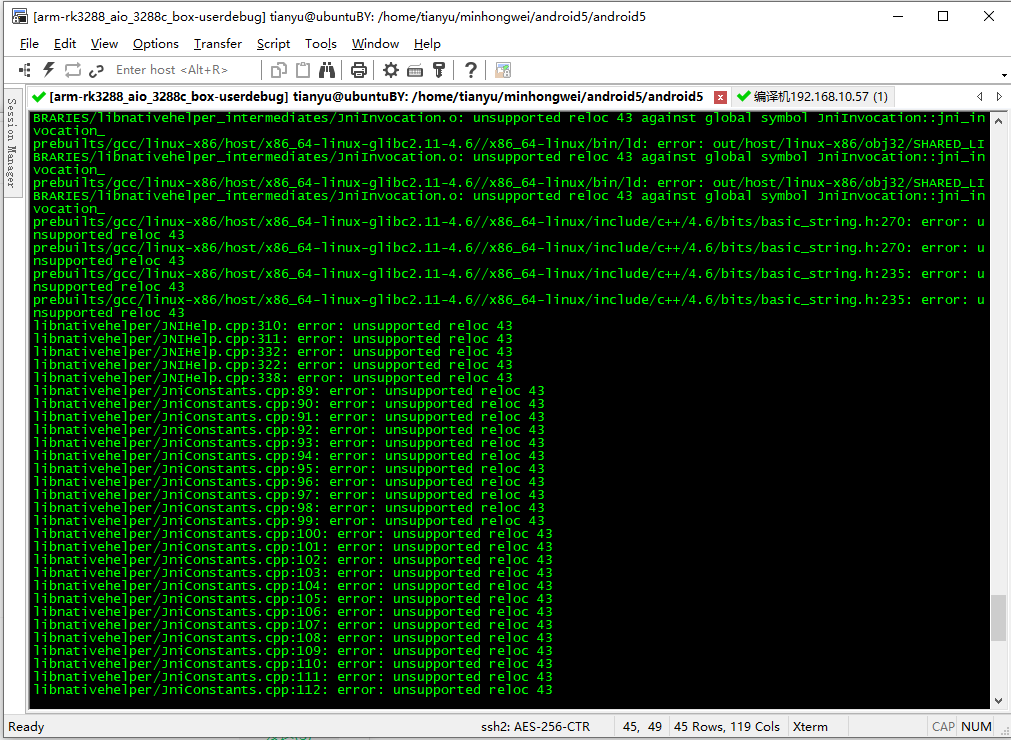Open the Transfer menu
1011x740 pixels.
point(218,44)
